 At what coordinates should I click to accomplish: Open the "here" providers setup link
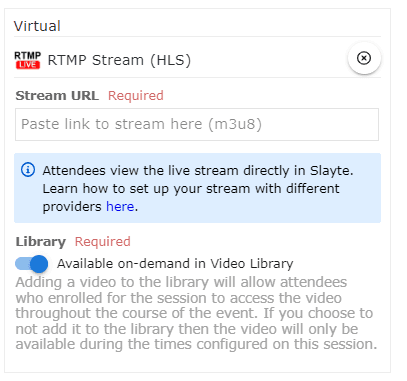click(x=120, y=207)
